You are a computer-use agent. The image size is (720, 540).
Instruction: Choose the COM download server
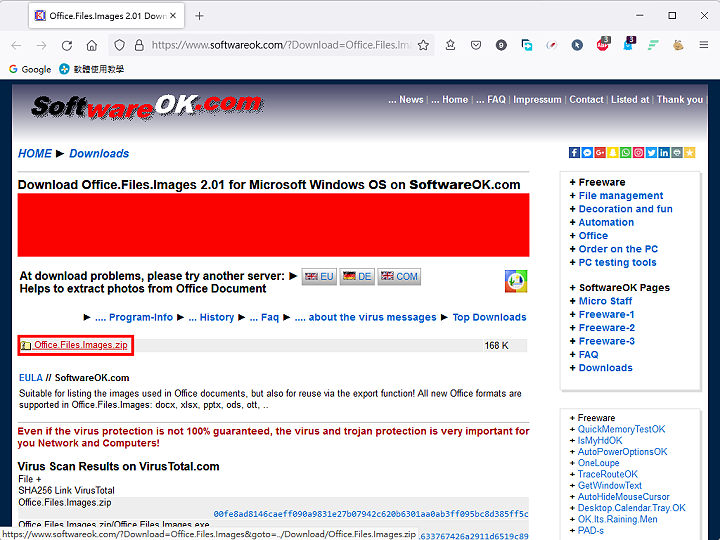click(399, 276)
